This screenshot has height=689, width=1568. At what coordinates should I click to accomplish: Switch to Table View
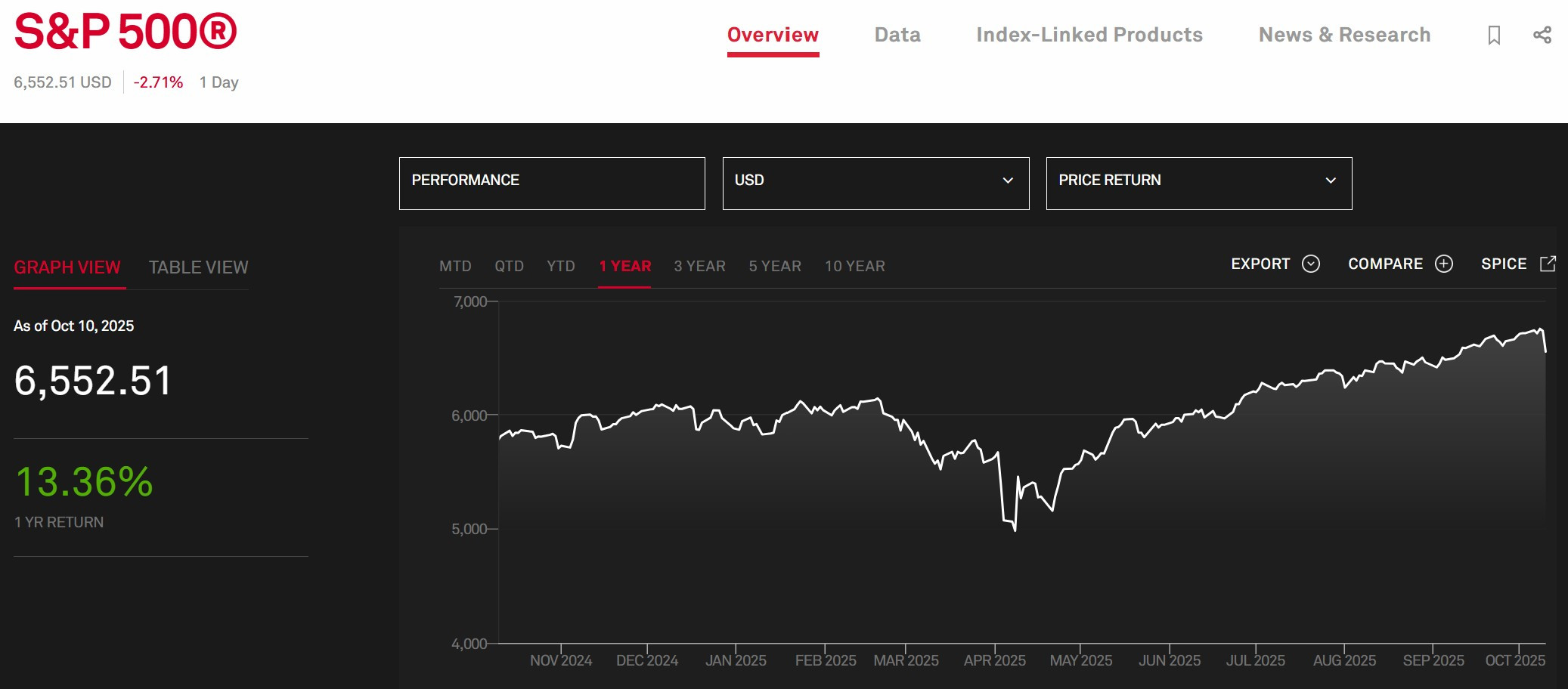click(198, 267)
